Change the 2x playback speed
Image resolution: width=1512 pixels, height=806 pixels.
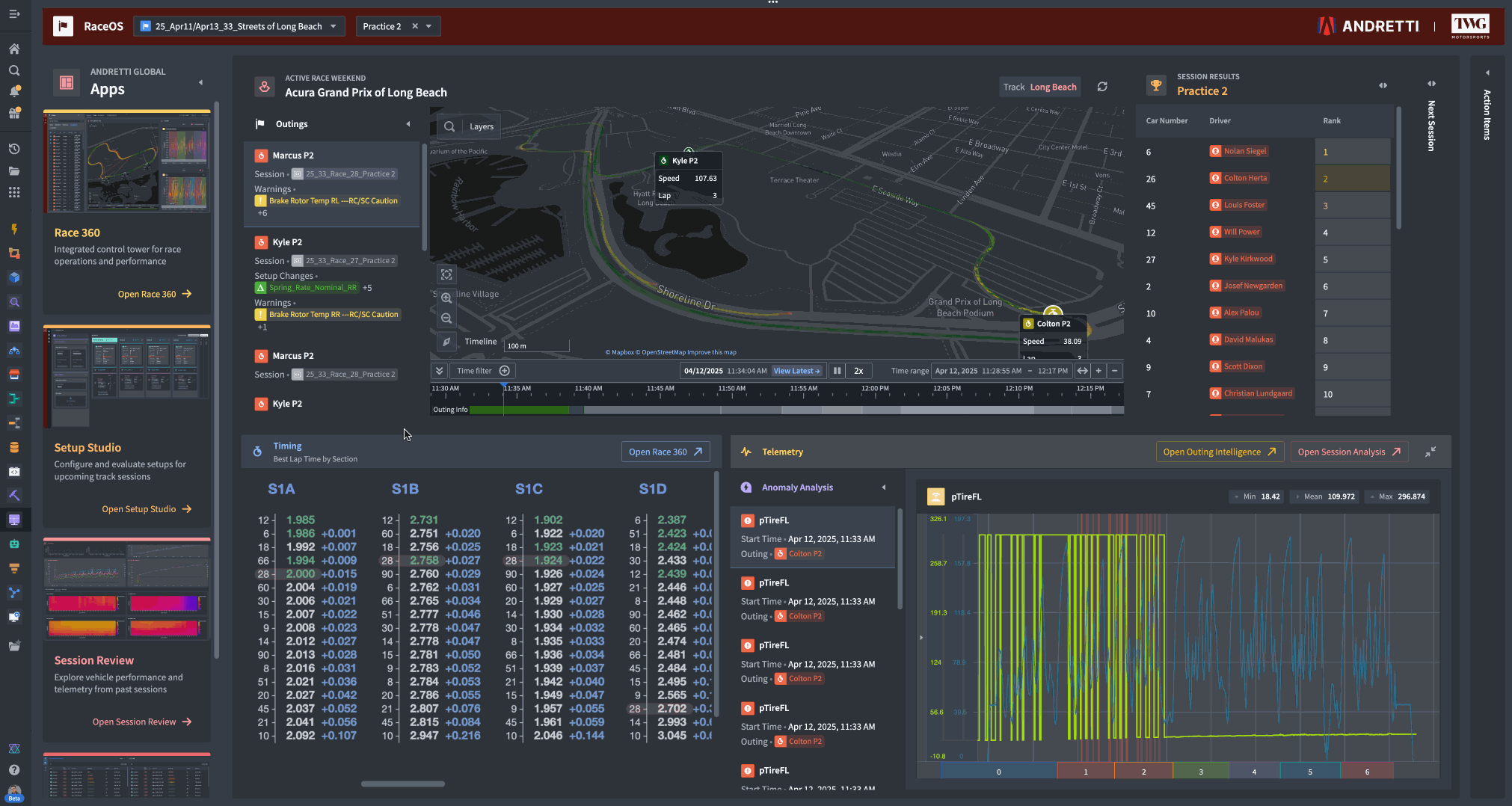(859, 371)
